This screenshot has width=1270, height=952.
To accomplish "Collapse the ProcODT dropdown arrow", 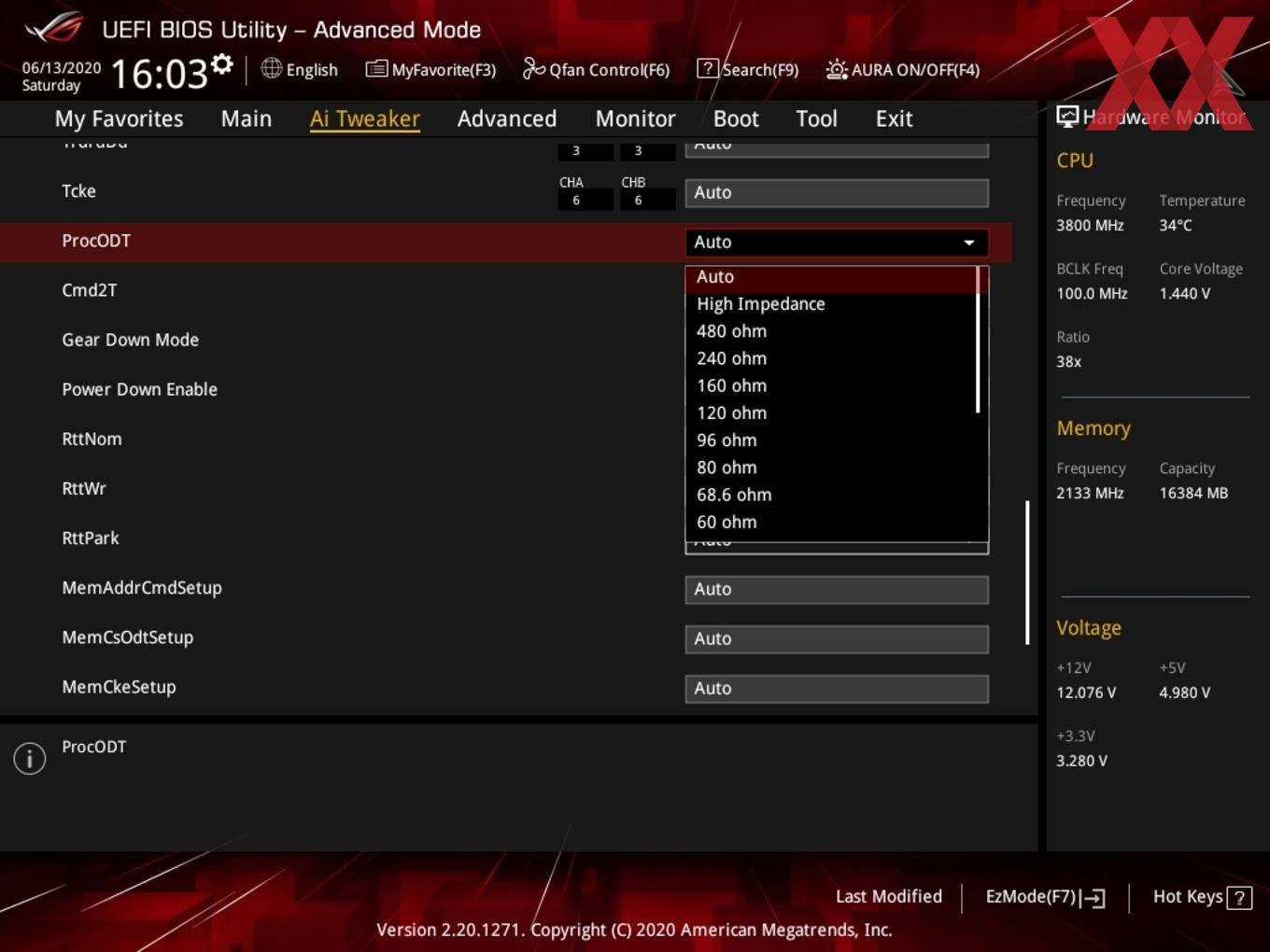I will (969, 243).
